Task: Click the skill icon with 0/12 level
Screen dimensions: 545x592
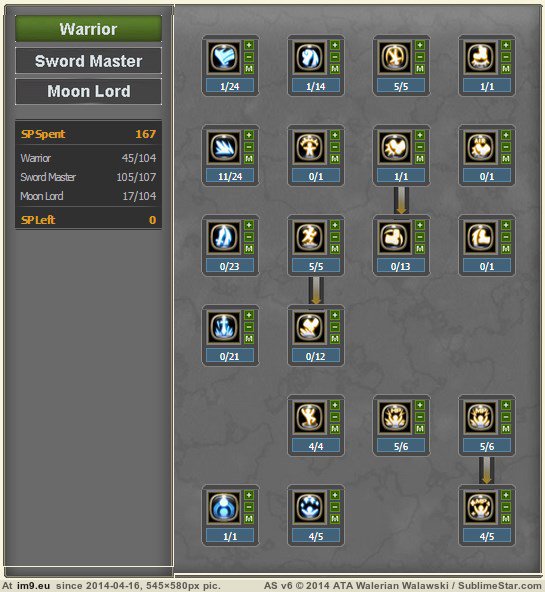Action: [x=309, y=327]
